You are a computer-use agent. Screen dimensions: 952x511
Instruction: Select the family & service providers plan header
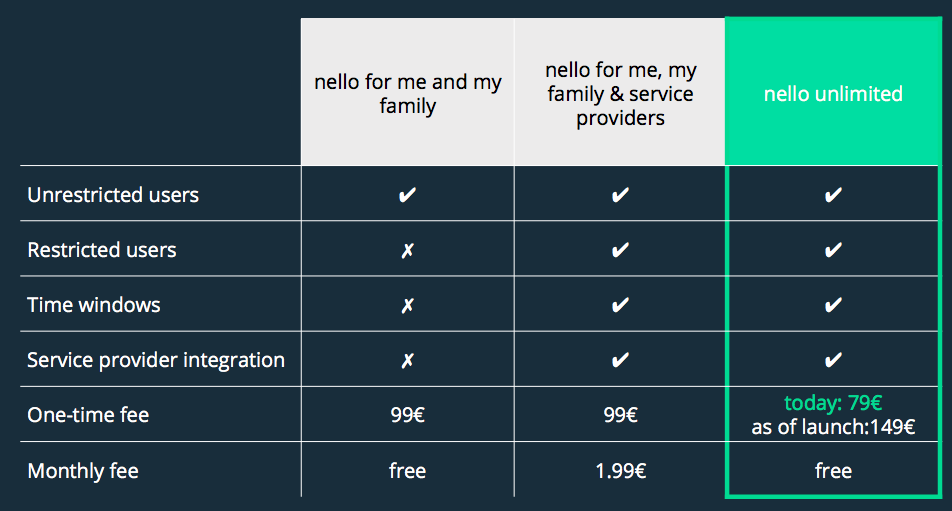click(x=620, y=94)
